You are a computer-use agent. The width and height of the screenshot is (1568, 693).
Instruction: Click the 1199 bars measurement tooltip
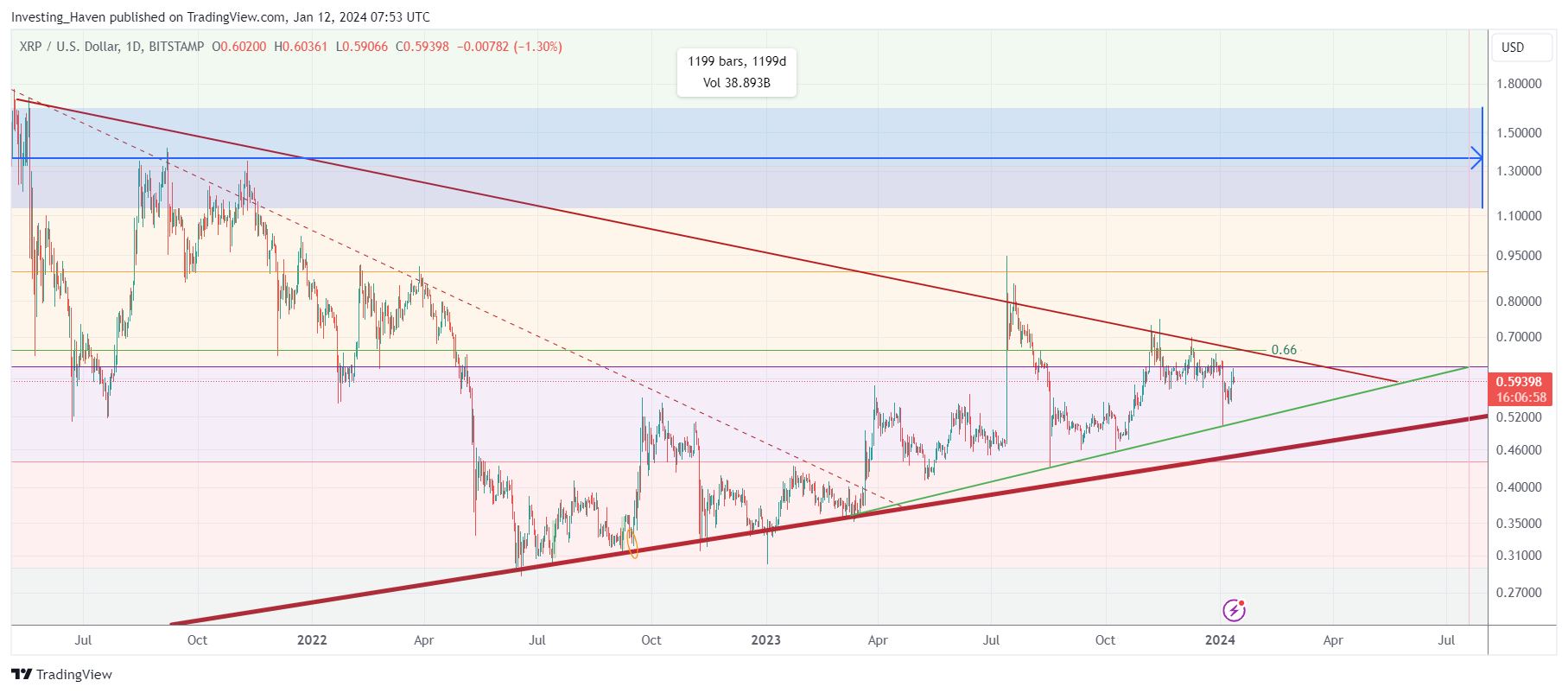(737, 72)
